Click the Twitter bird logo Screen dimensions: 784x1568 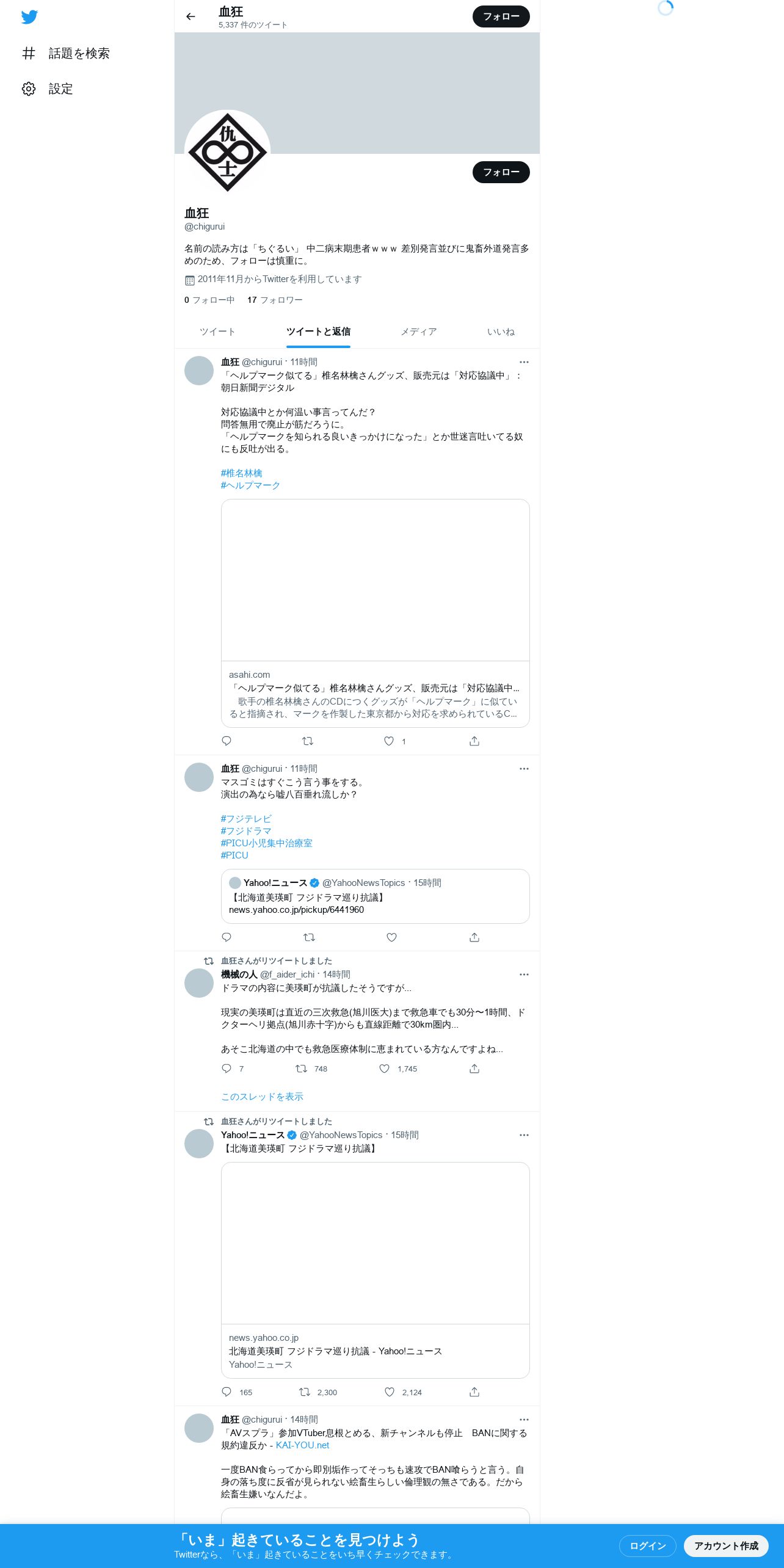click(x=29, y=17)
